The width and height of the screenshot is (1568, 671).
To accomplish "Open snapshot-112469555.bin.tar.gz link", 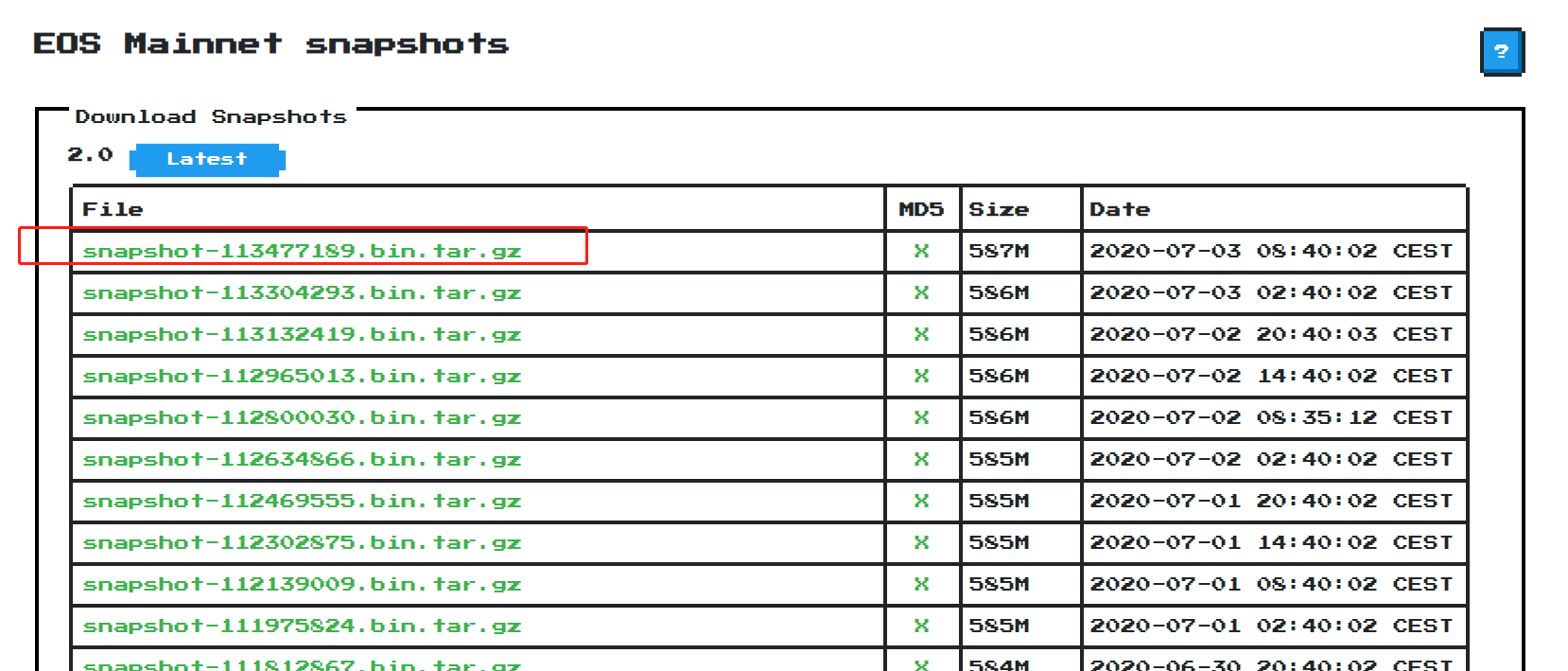I will point(302,502).
